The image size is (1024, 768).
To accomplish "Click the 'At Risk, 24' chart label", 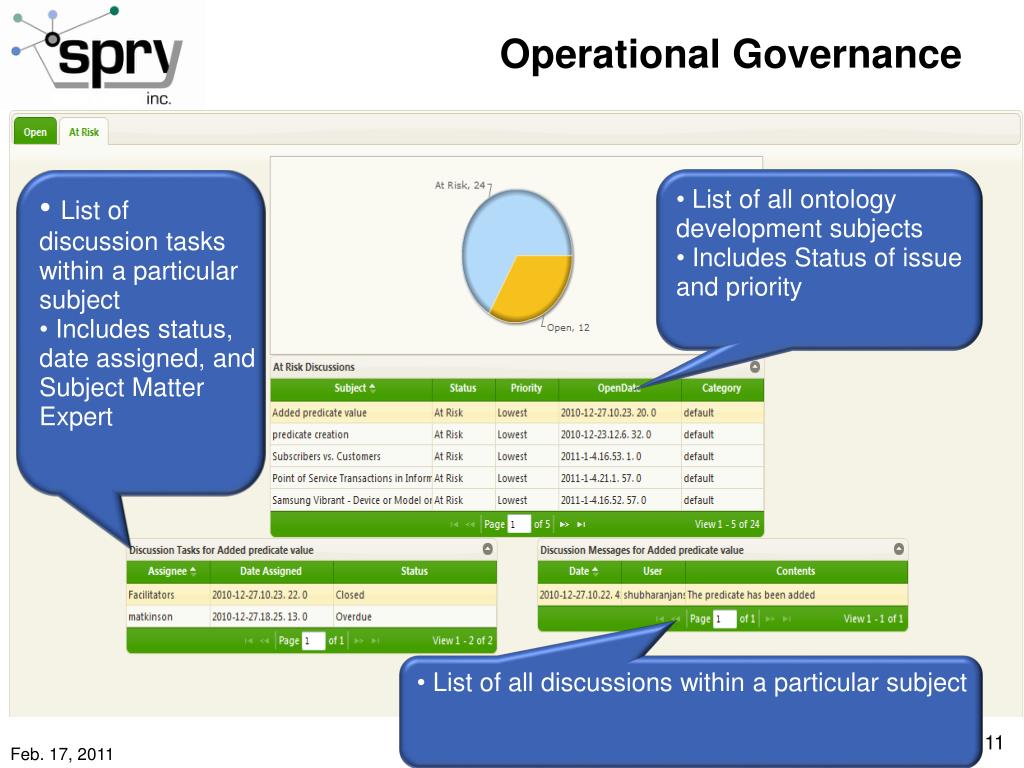I will pyautogui.click(x=460, y=185).
